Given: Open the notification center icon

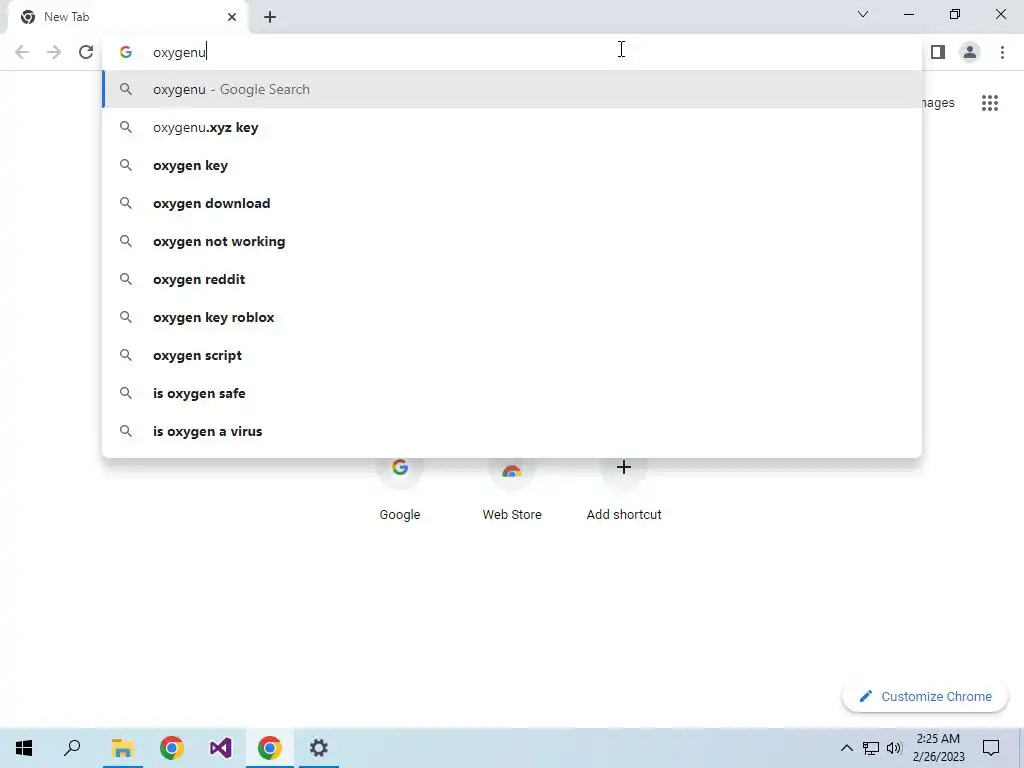Looking at the screenshot, I should tap(991, 748).
